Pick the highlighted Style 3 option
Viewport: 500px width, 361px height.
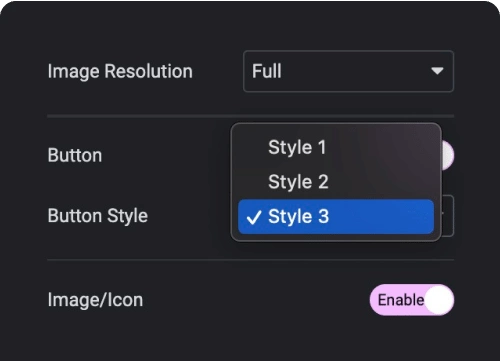(x=336, y=217)
